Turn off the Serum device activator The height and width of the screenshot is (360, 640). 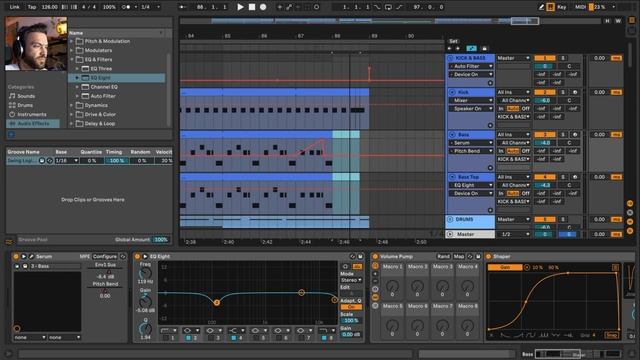[x=16, y=256]
